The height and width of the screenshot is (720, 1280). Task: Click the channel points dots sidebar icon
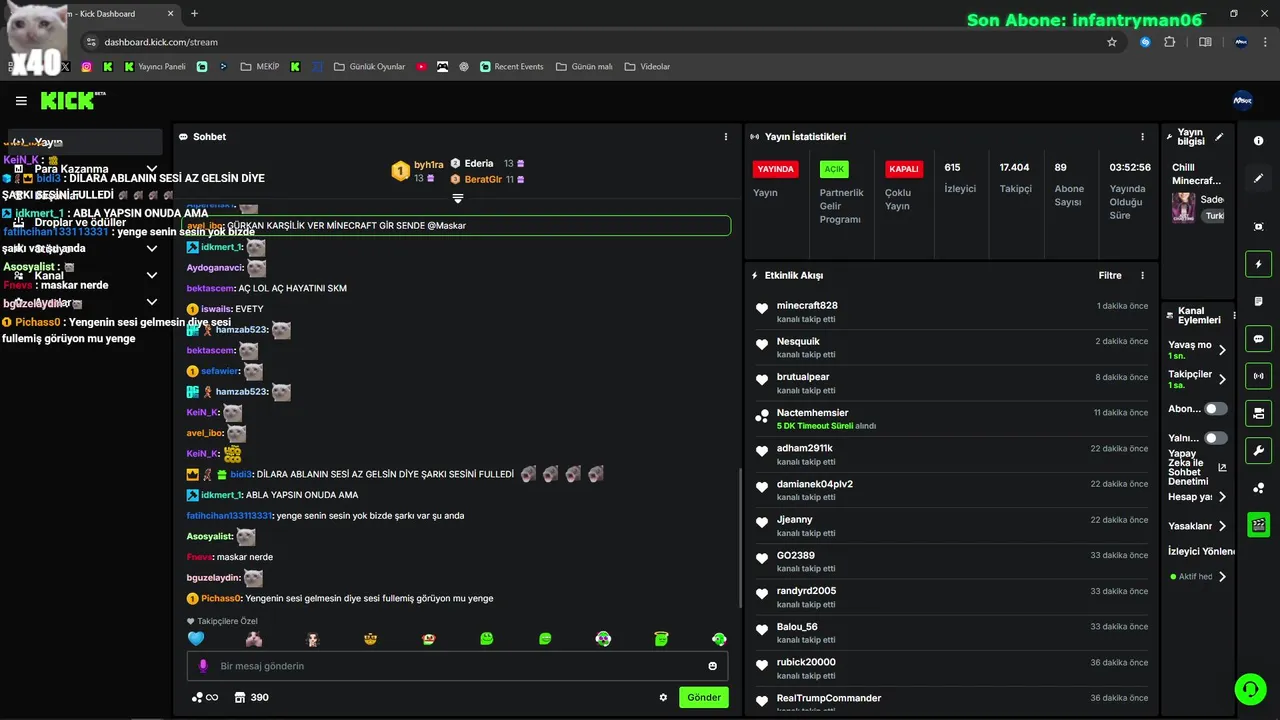coord(1259,487)
